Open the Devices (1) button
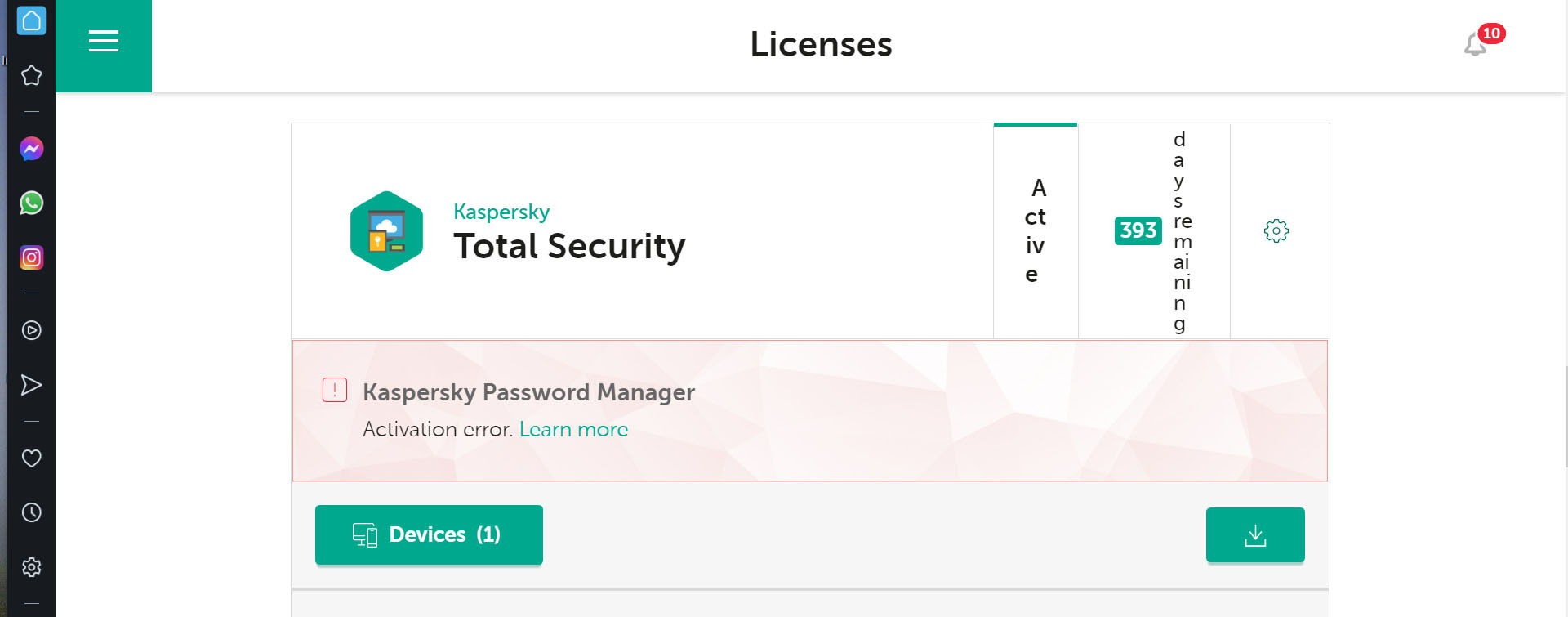Image resolution: width=1568 pixels, height=617 pixels. point(429,534)
